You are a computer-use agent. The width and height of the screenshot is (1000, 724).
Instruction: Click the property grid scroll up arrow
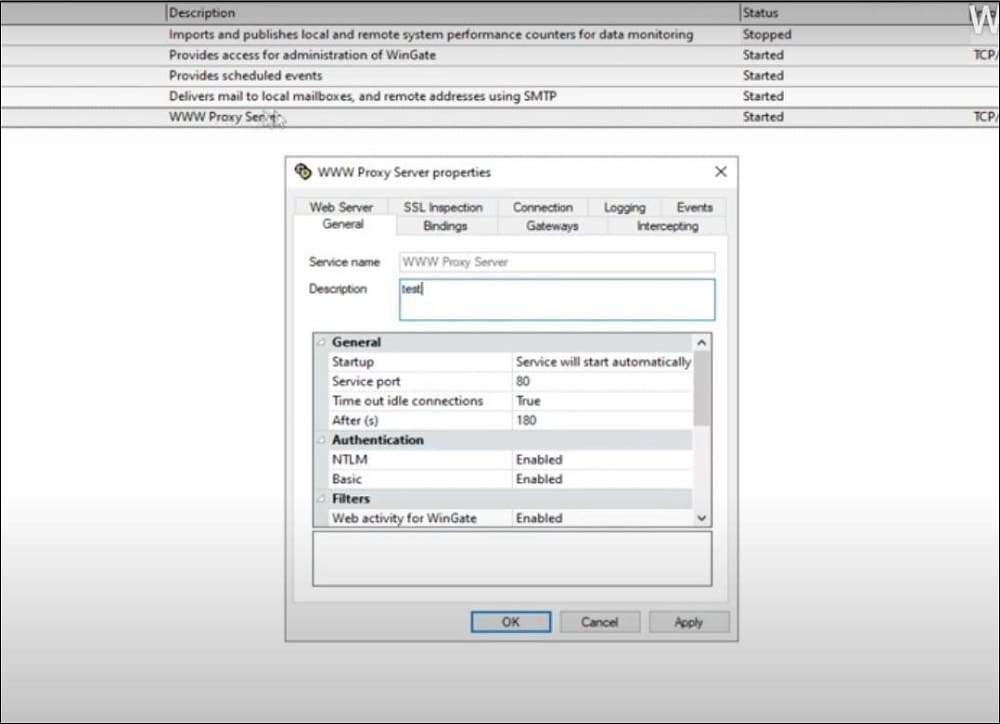(x=702, y=343)
